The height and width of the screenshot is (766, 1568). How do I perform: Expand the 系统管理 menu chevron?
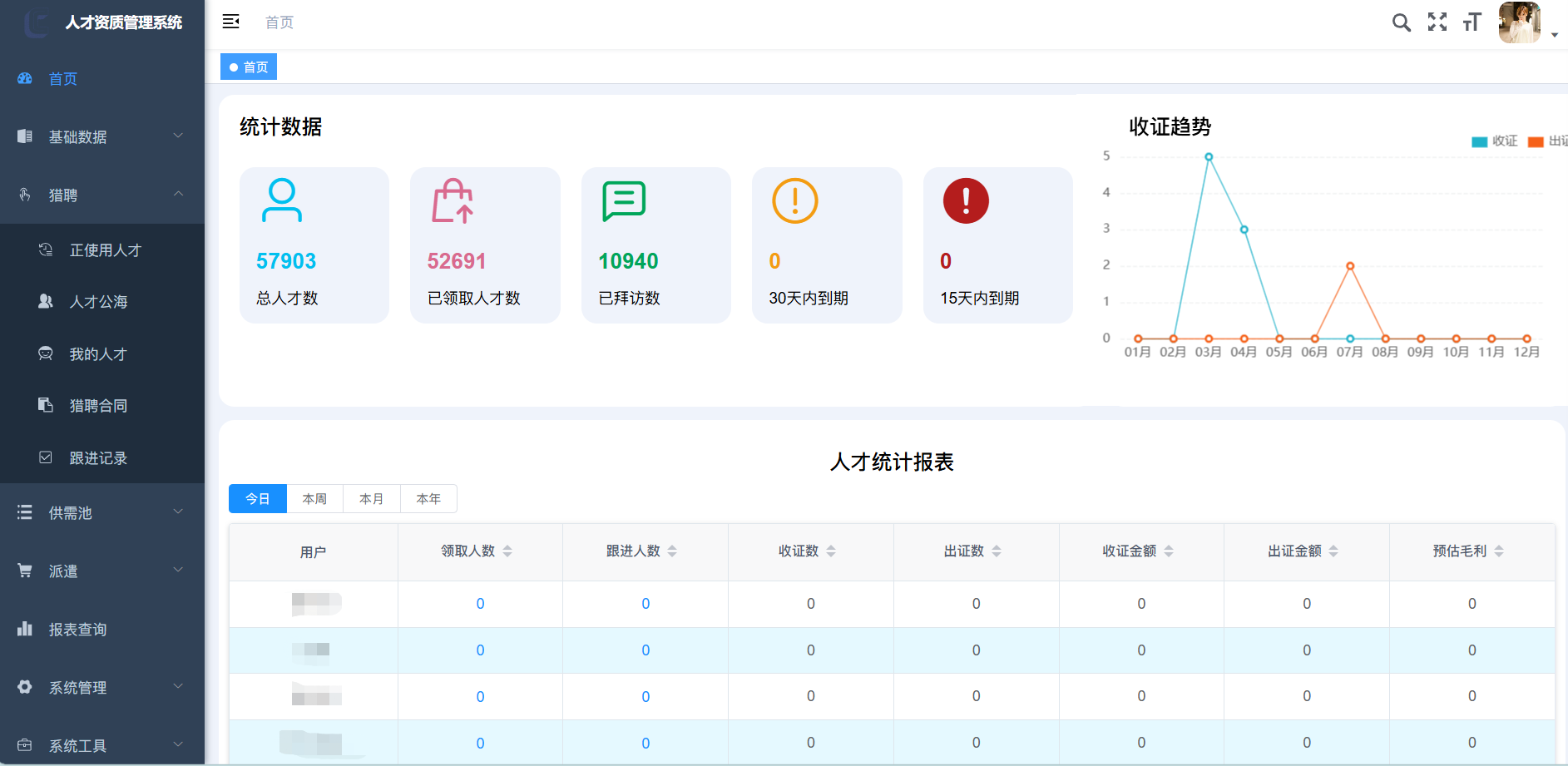(178, 686)
